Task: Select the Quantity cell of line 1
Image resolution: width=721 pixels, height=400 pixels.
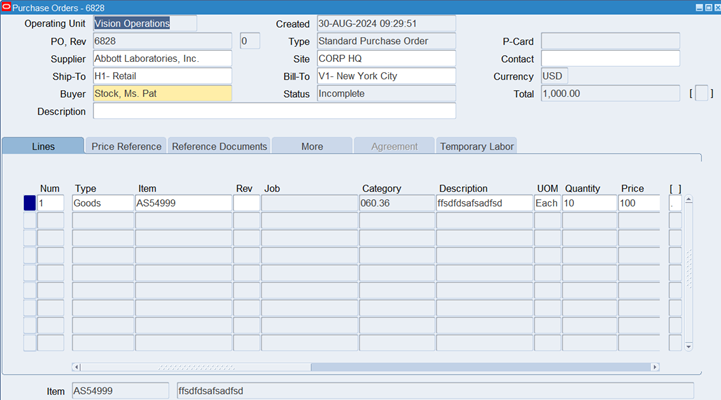Action: pos(589,203)
